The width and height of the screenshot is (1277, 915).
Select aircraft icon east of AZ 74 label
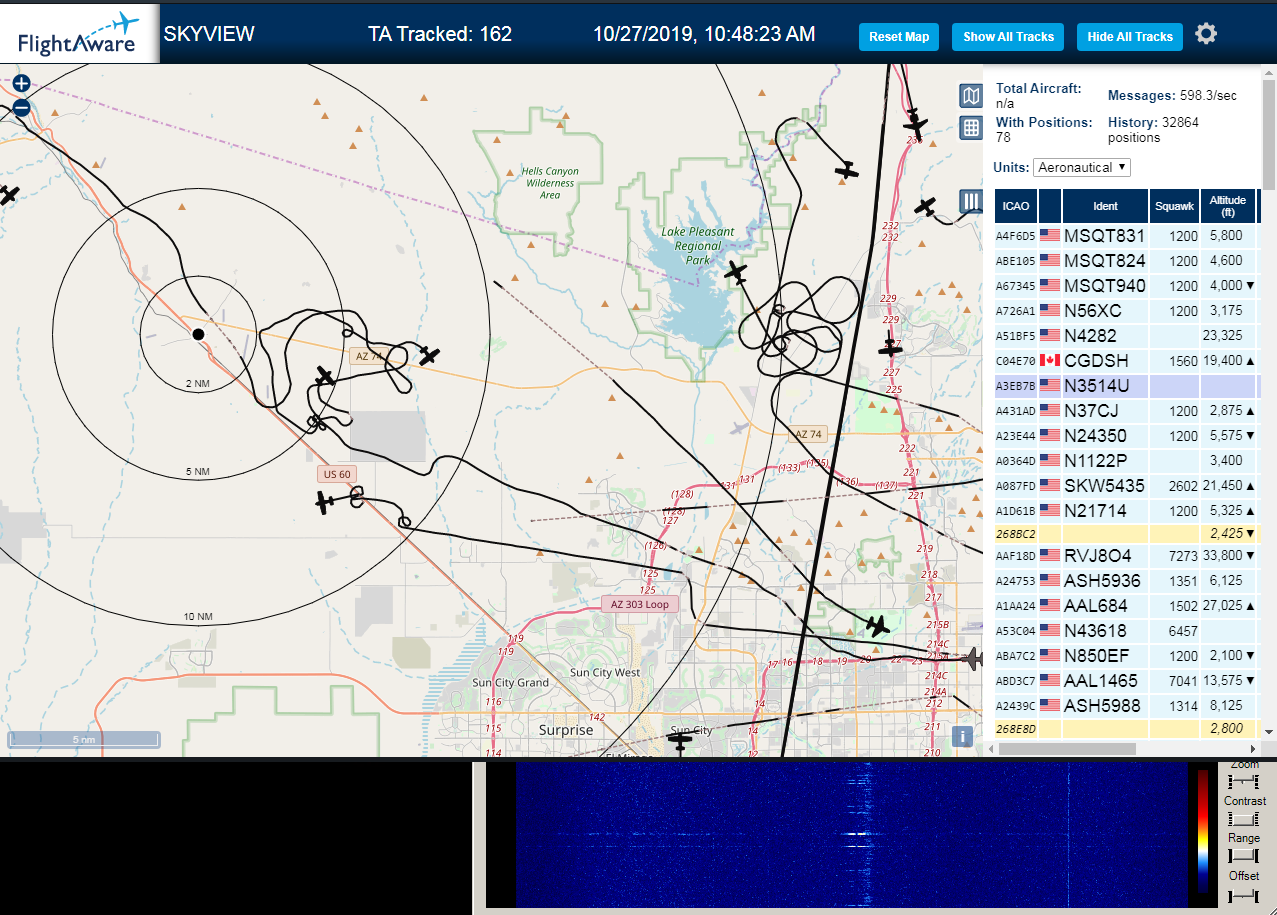(429, 355)
